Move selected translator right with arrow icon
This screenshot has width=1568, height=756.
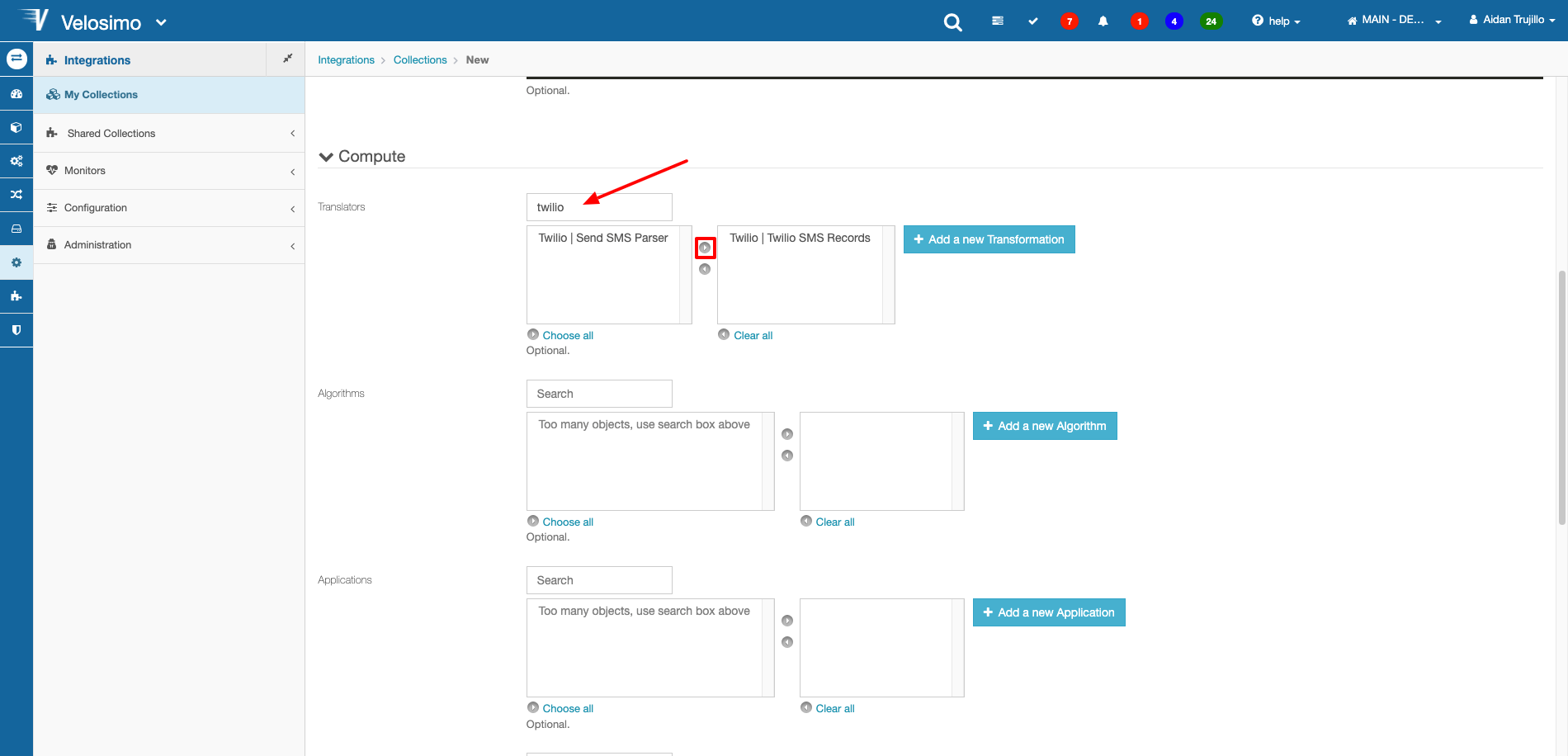click(x=705, y=248)
